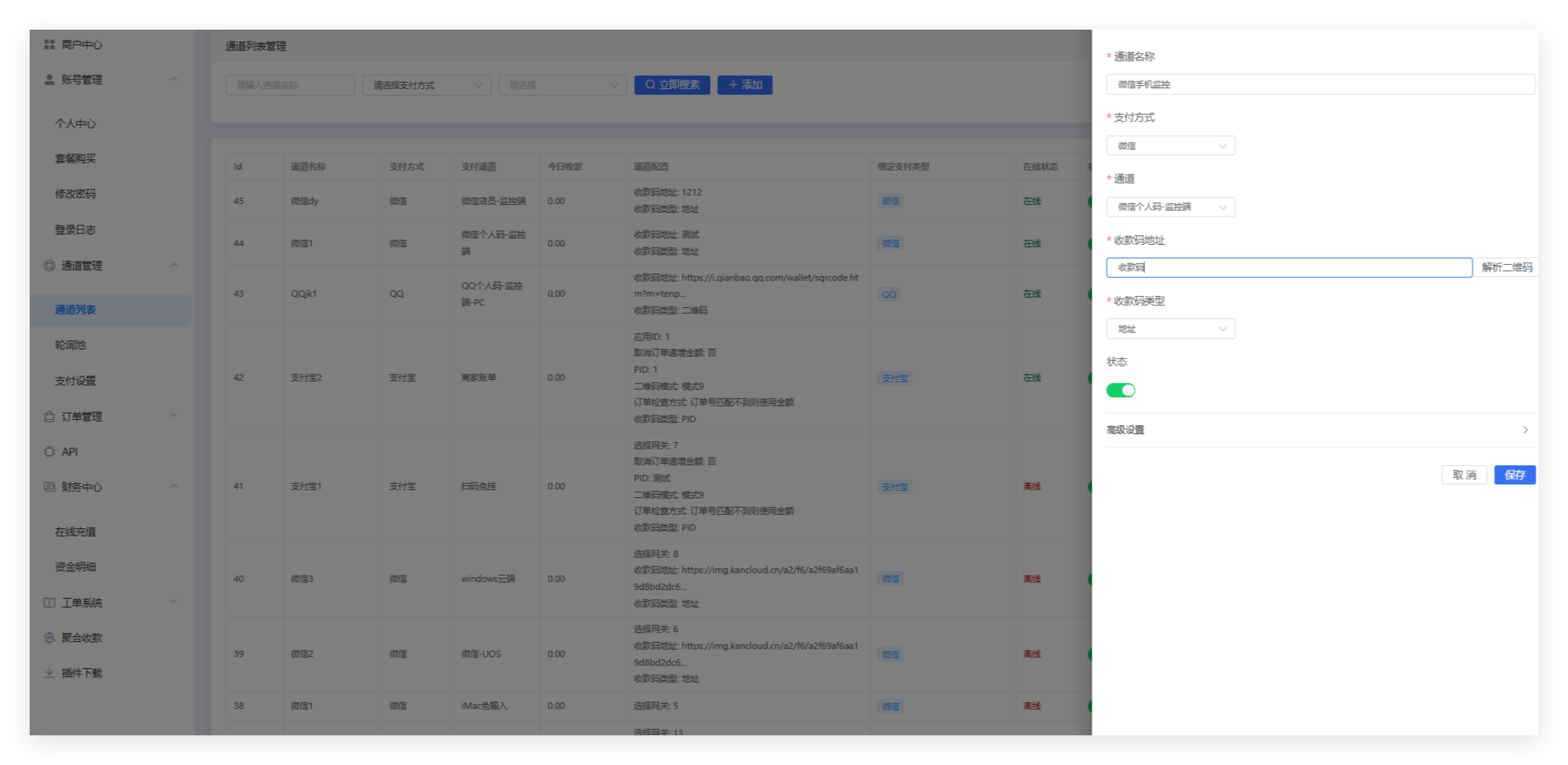Click the 工单系统 book icon
Image resolution: width=1568 pixels, height=765 pixels.
point(50,603)
